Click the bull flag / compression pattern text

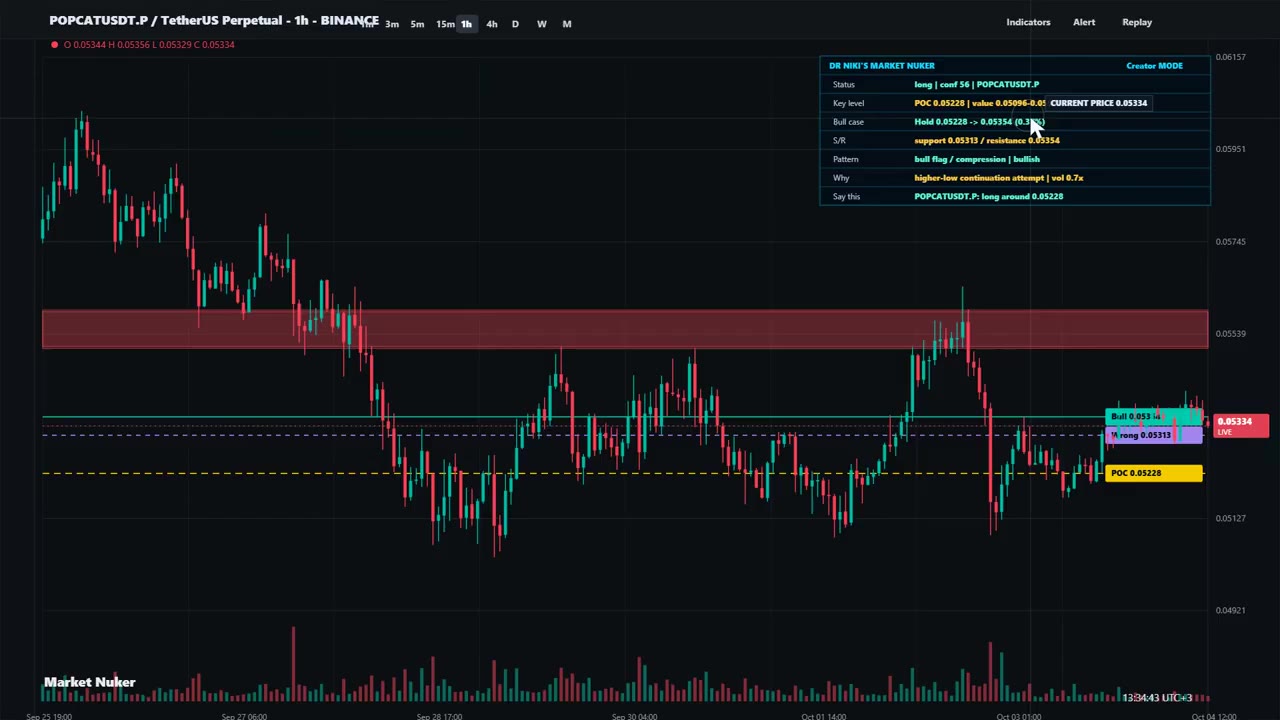976,159
